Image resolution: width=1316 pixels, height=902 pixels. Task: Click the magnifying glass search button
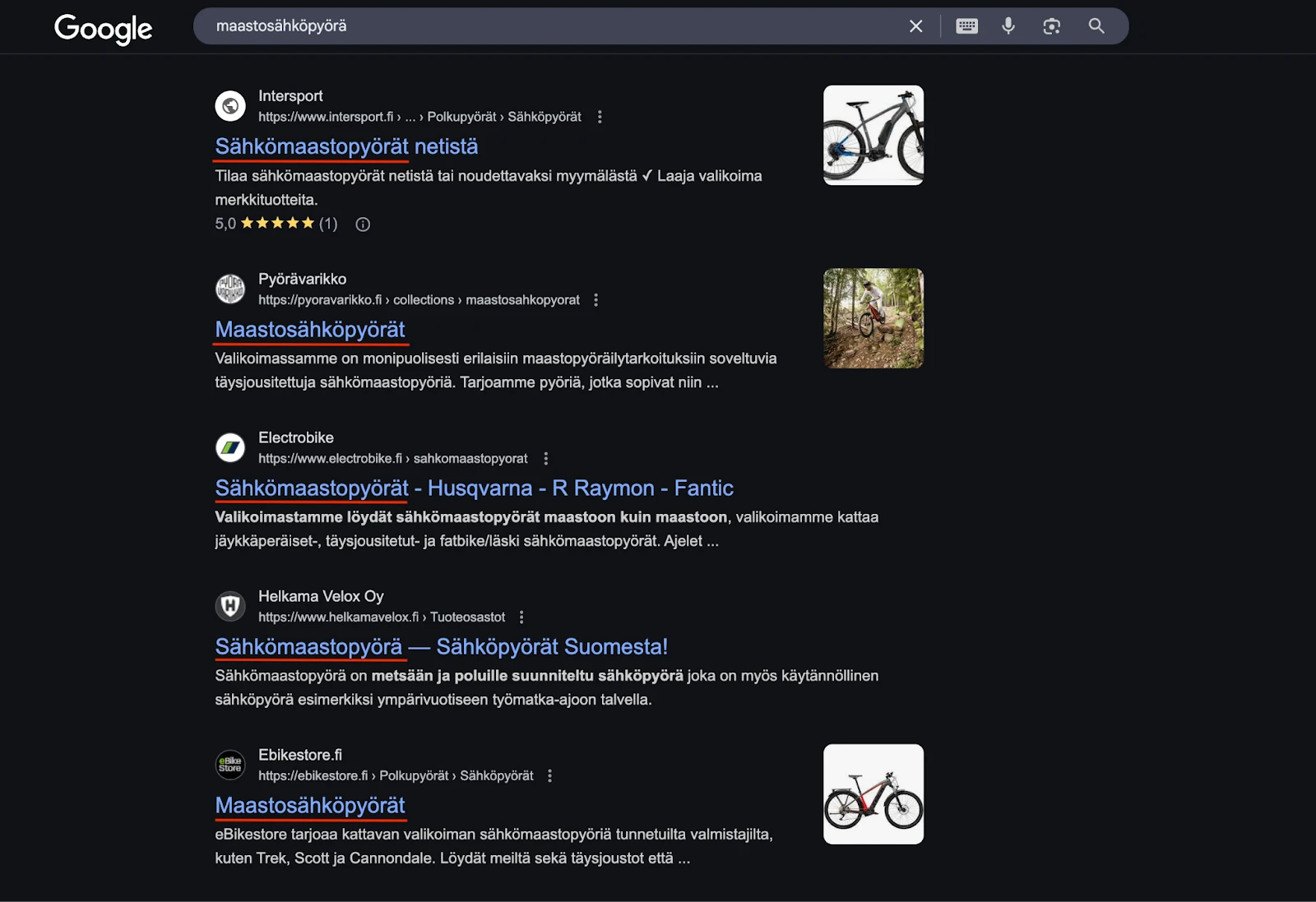pyautogui.click(x=1096, y=26)
